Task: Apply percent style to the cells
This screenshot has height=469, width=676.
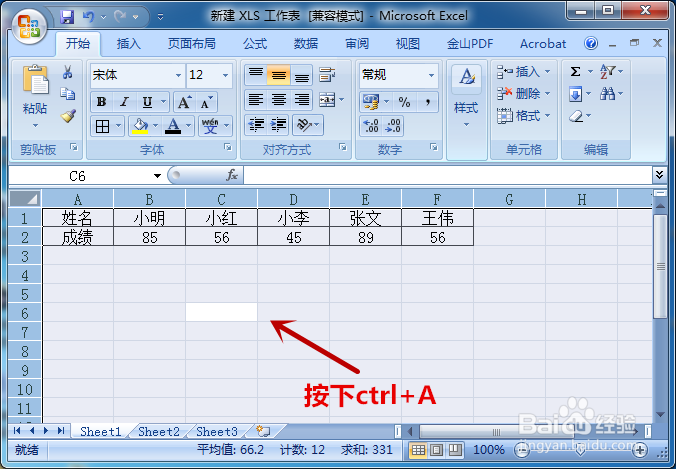Action: (404, 102)
